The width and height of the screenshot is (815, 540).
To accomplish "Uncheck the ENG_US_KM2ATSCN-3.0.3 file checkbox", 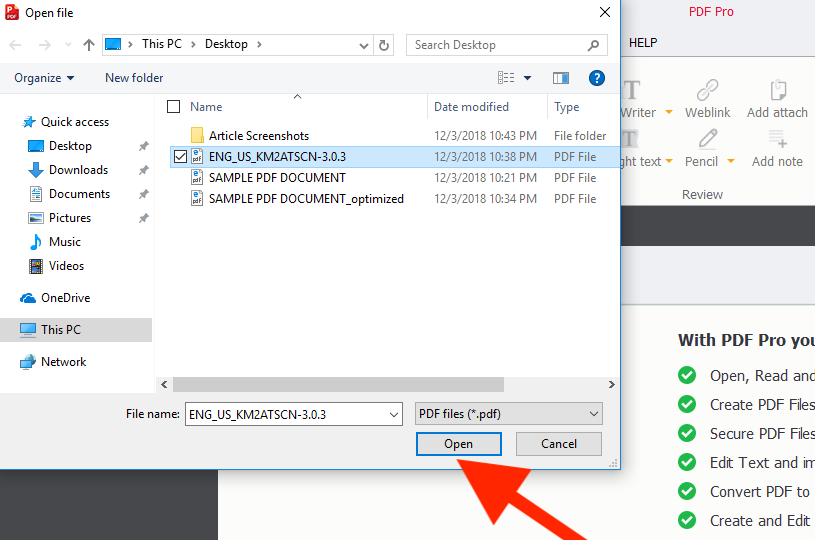I will coord(180,157).
